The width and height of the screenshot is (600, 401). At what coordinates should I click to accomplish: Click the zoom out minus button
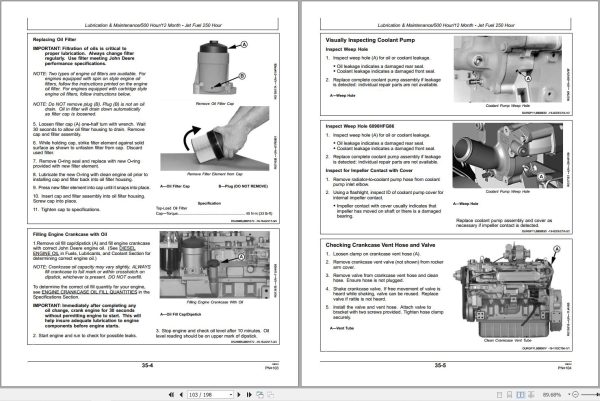point(575,394)
